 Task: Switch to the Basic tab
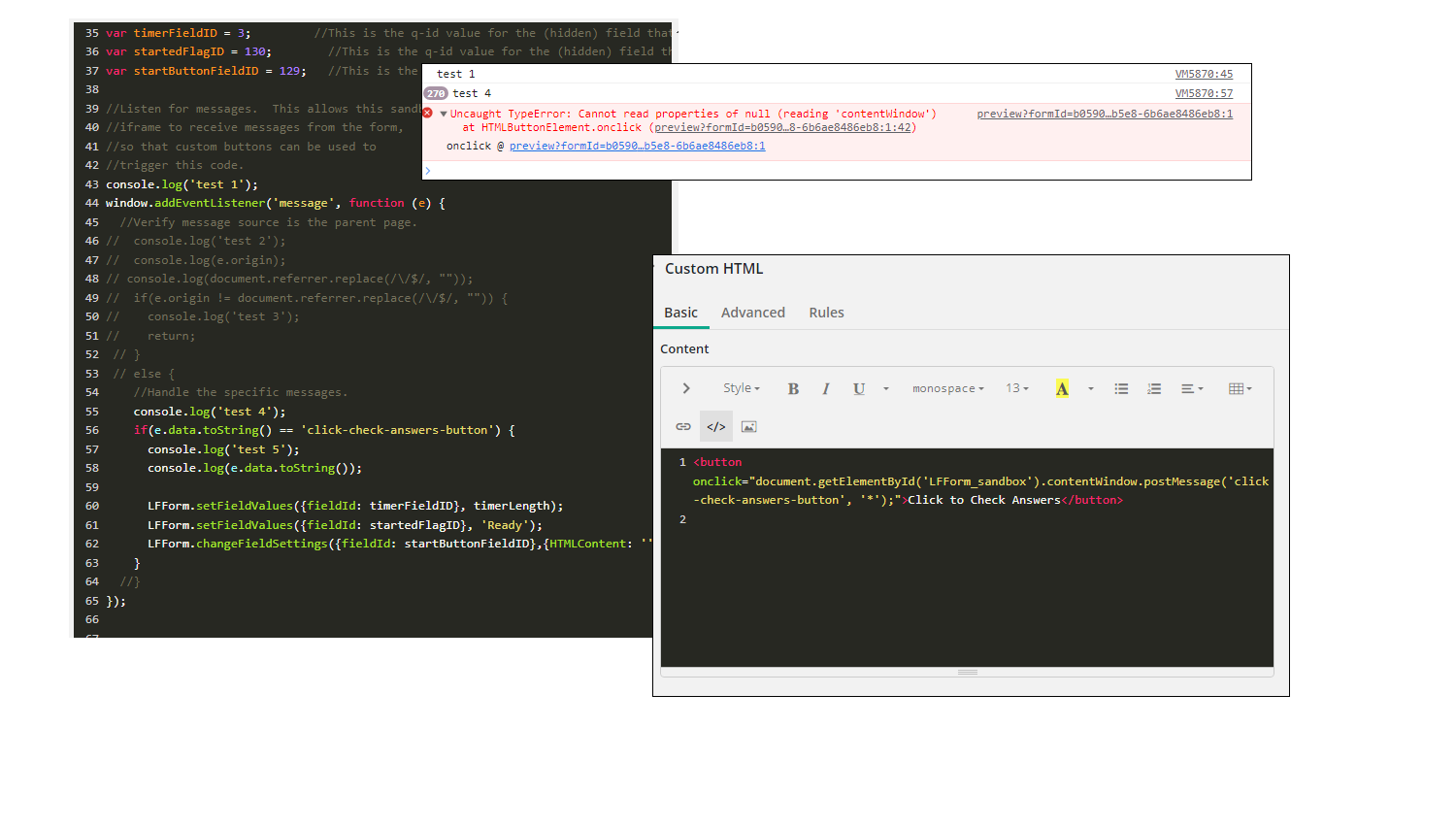coord(680,313)
